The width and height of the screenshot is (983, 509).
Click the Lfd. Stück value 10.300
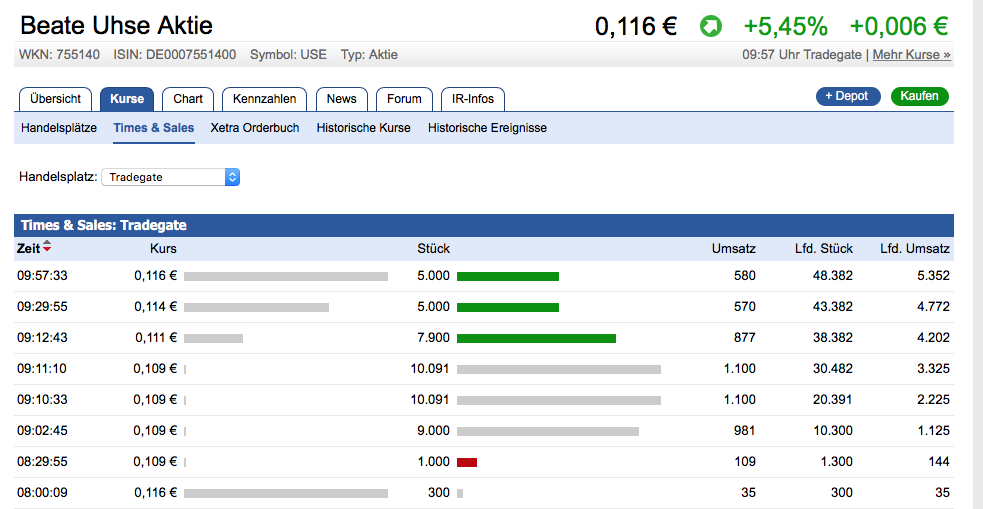point(833,431)
